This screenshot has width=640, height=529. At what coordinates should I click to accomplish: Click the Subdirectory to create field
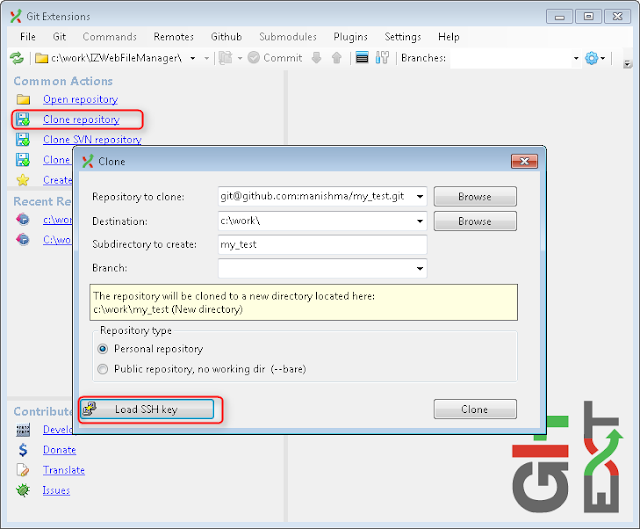(x=322, y=244)
